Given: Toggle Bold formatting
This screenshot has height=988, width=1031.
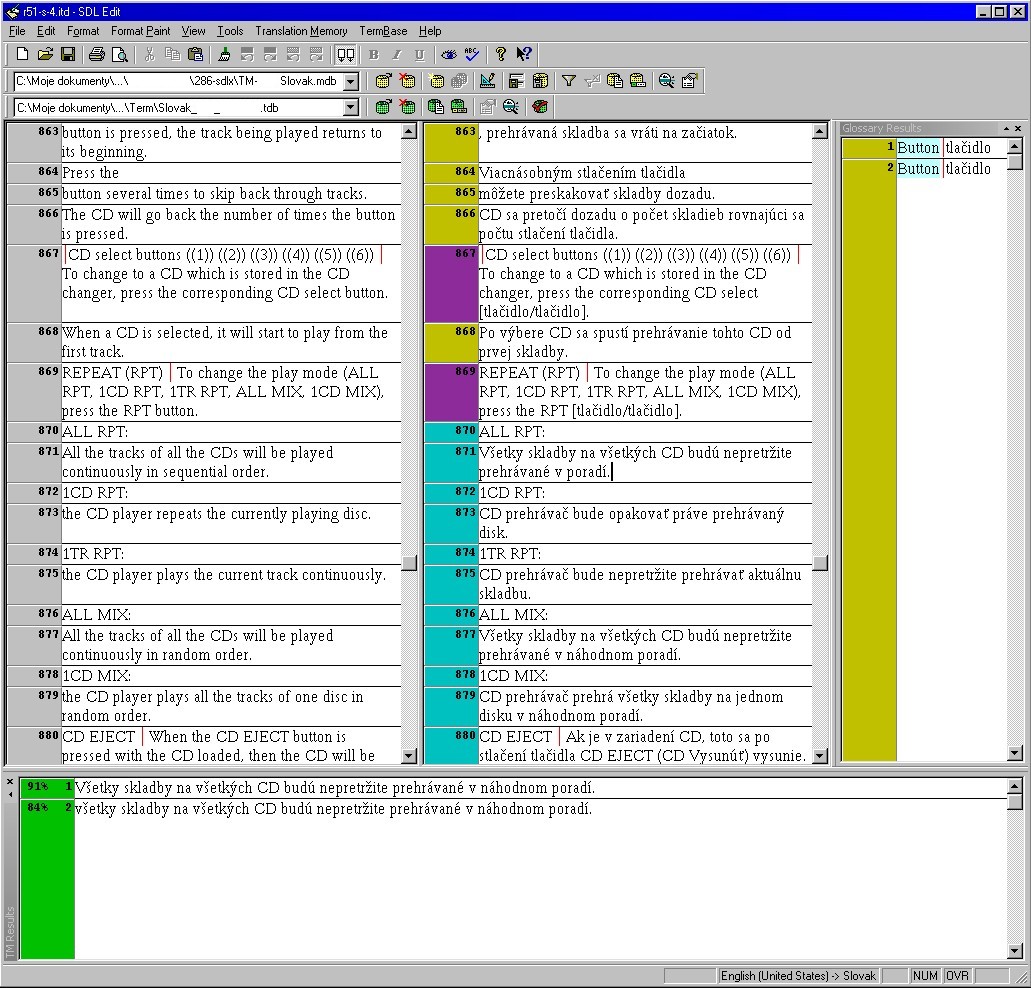Looking at the screenshot, I should (x=373, y=55).
